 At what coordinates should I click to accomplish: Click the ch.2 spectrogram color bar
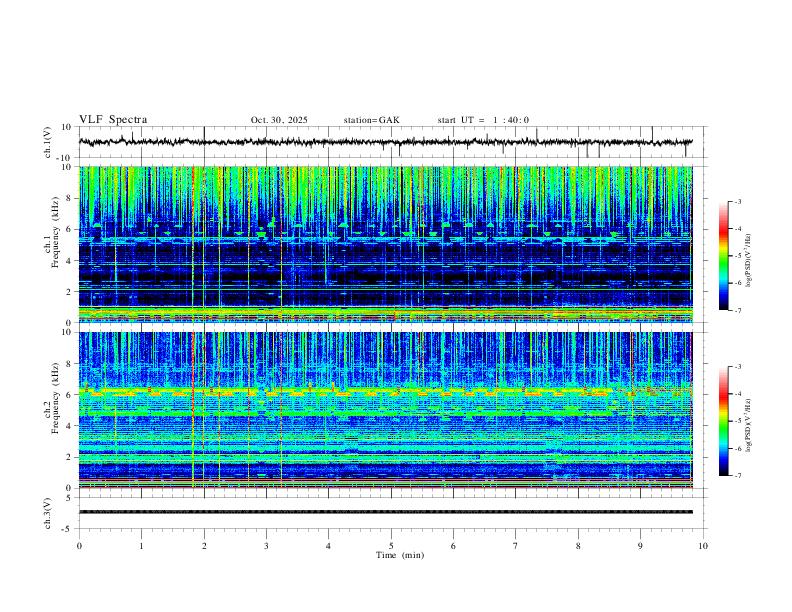coord(723,421)
